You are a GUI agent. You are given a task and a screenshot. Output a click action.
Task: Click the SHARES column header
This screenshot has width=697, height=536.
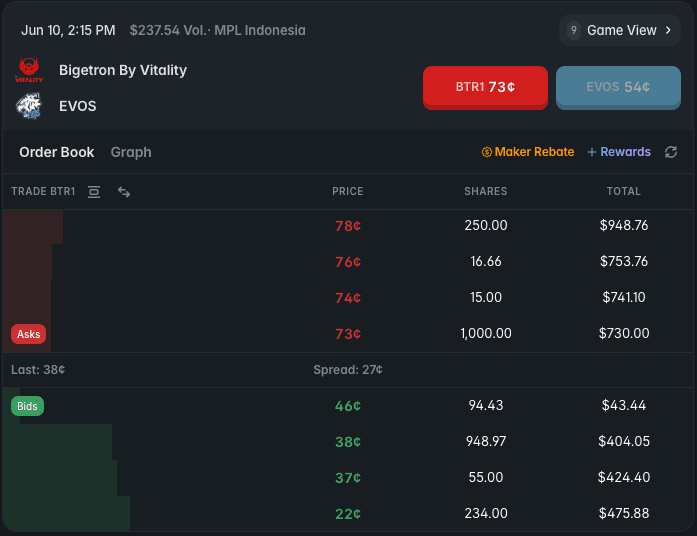(485, 192)
